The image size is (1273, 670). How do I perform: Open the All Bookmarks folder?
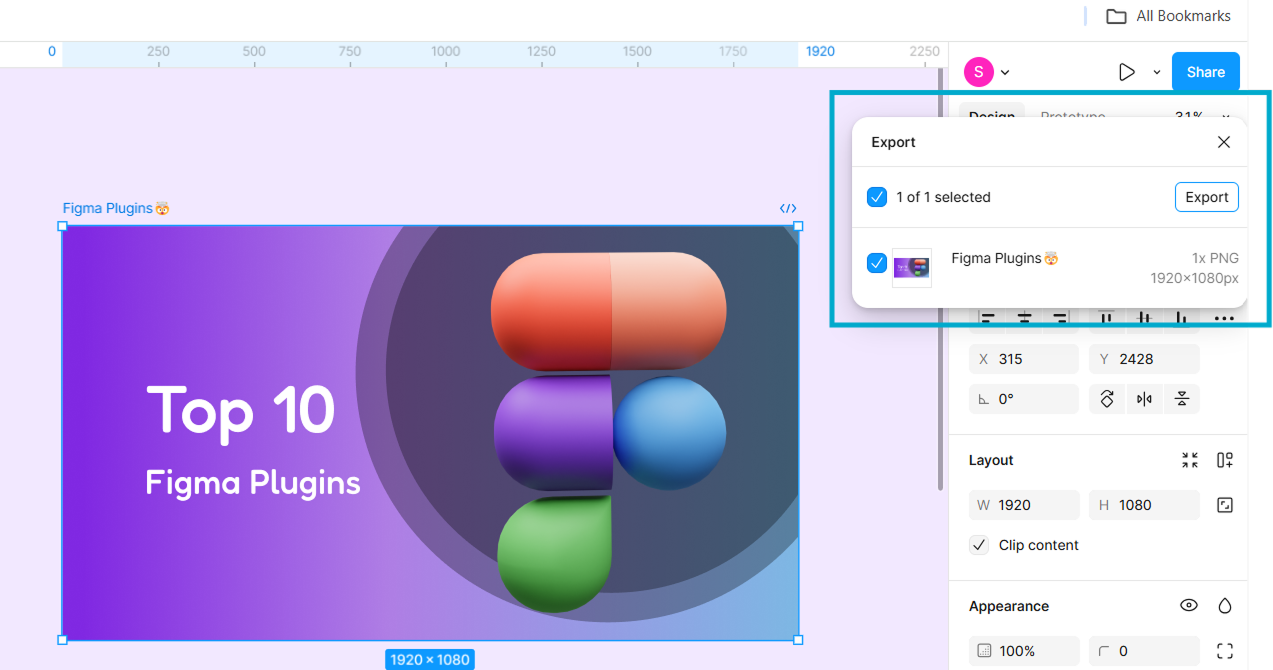pos(1168,16)
